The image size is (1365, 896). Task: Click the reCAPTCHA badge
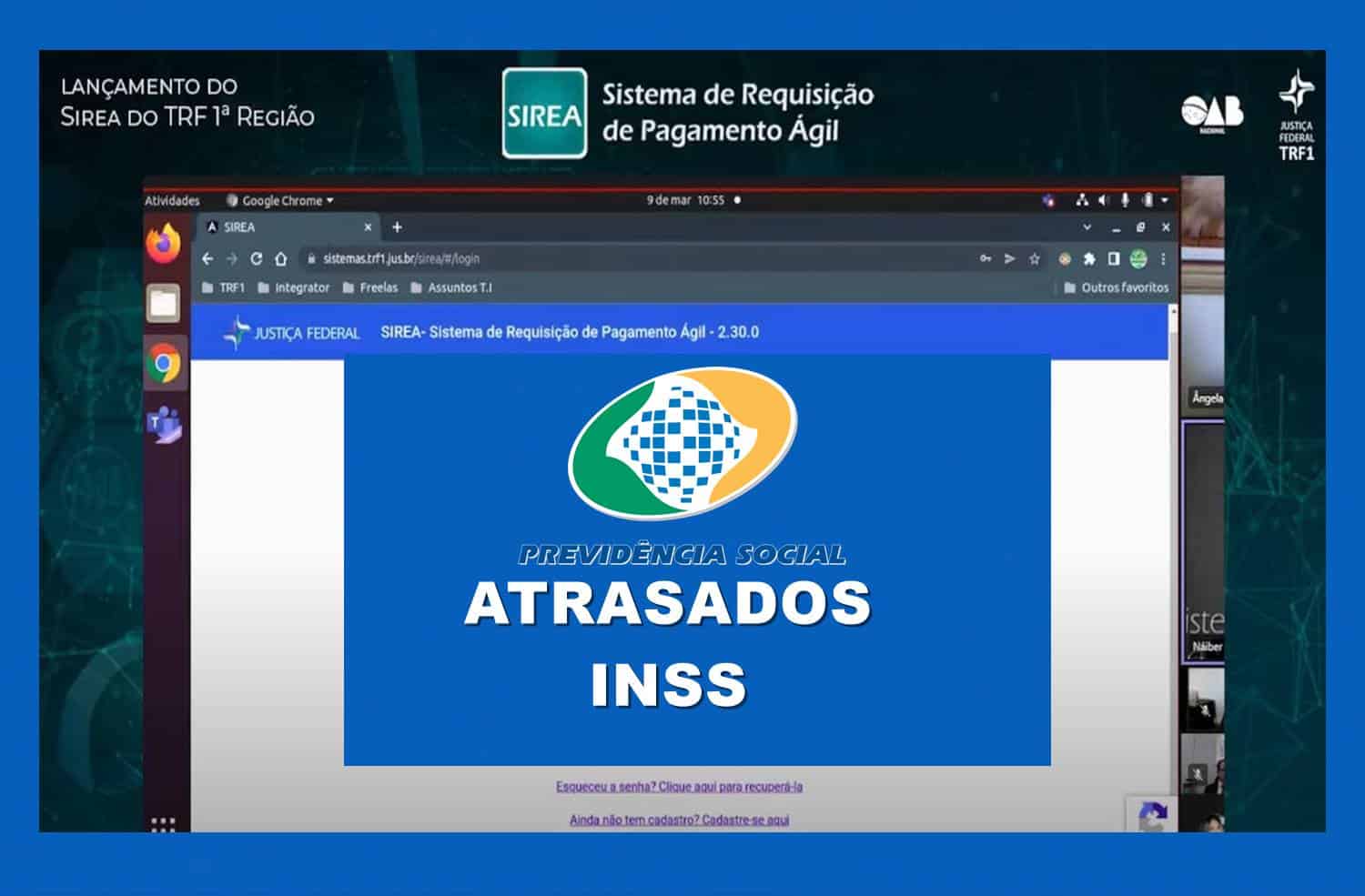pyautogui.click(x=1151, y=814)
